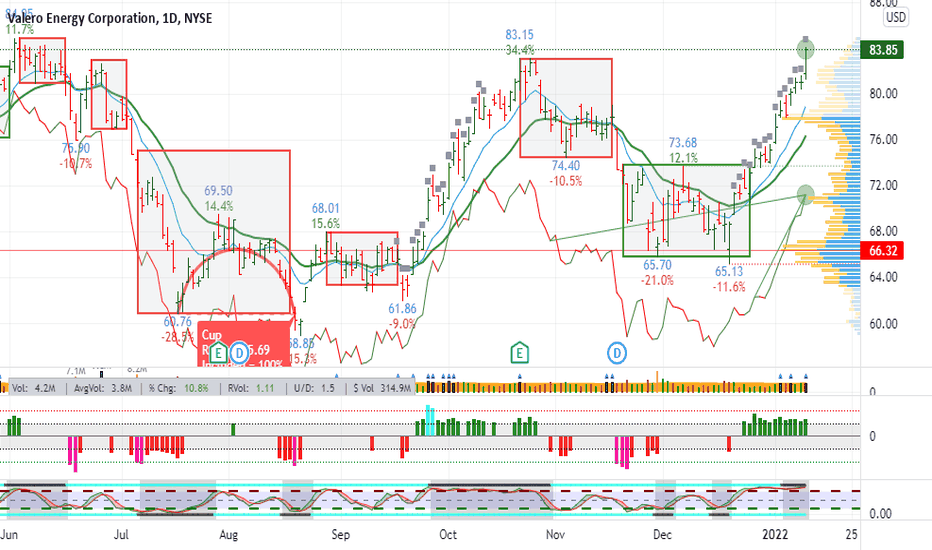This screenshot has width=932, height=550.
Task: Click the Oct label on time axis
Action: point(448,534)
